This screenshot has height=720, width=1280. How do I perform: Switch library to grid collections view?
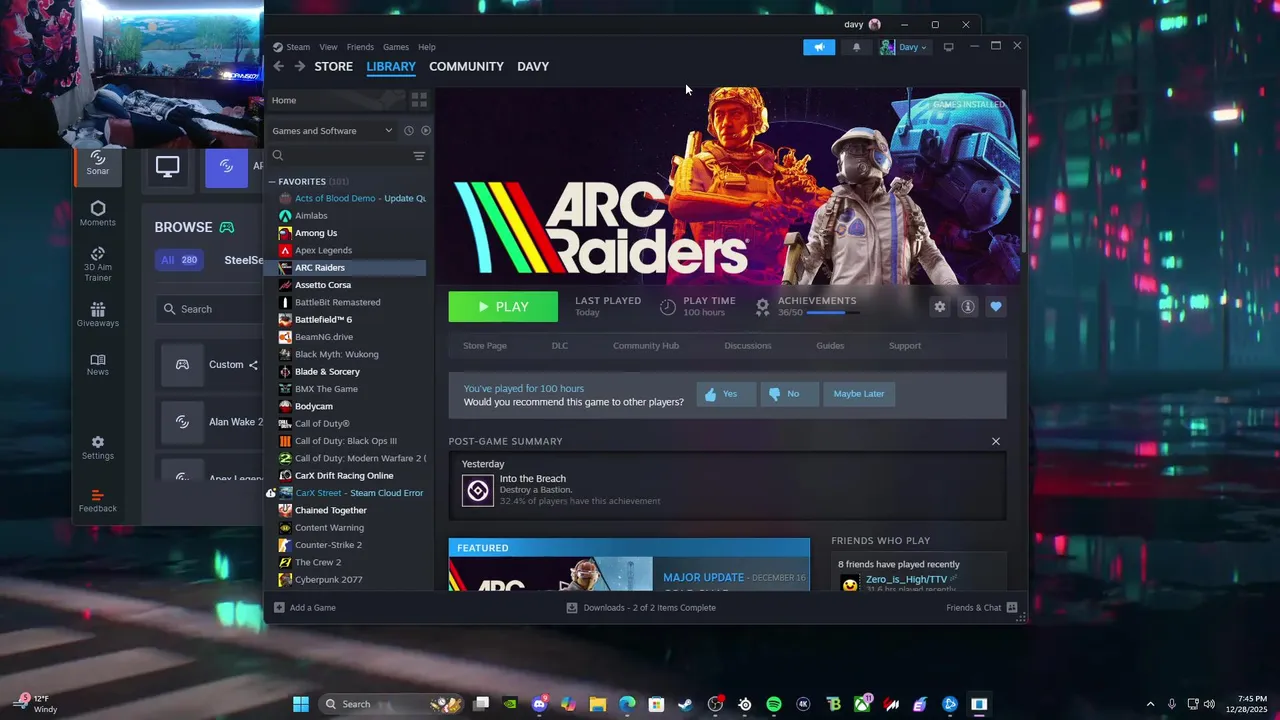[x=419, y=100]
